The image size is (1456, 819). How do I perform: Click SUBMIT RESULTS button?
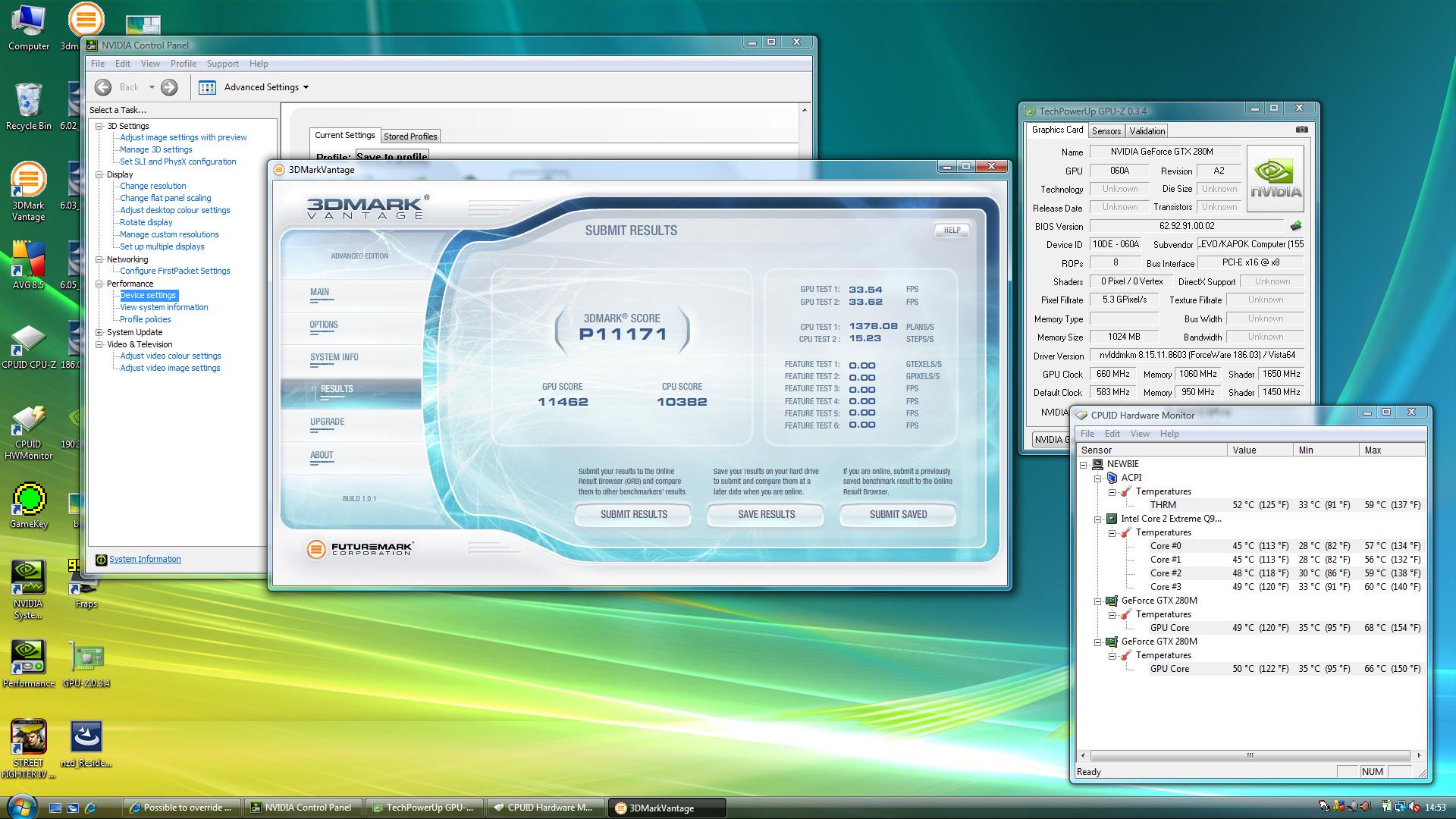point(633,514)
